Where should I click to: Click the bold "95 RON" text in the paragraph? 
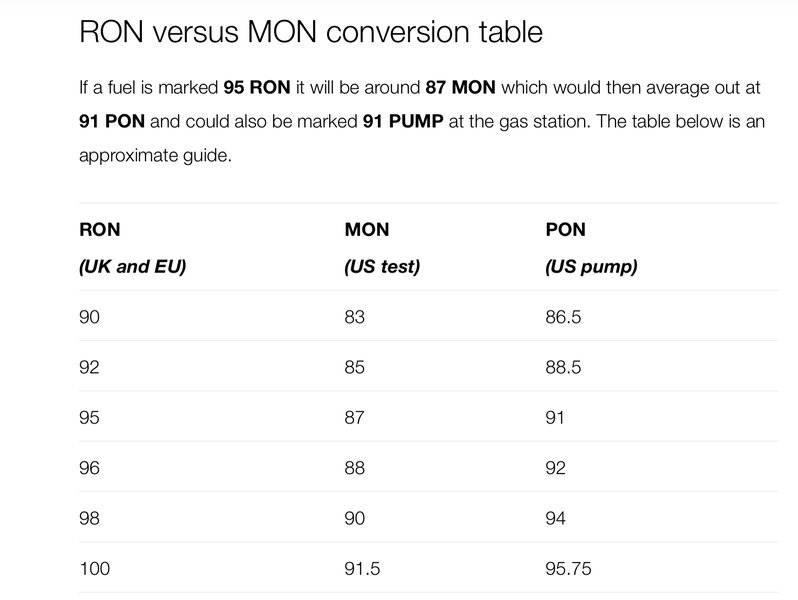tap(257, 87)
